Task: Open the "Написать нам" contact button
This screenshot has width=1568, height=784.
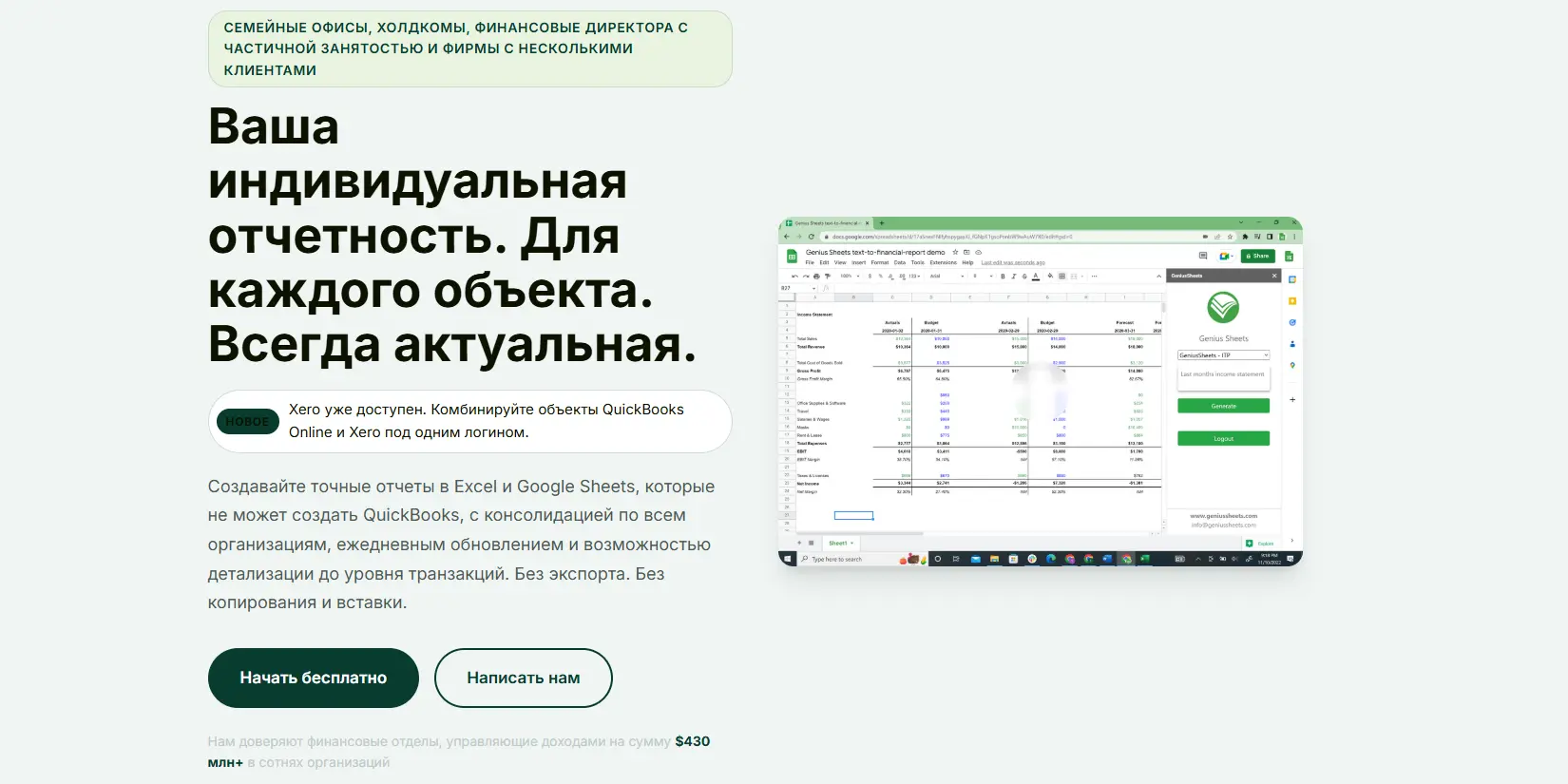Action: [x=524, y=678]
